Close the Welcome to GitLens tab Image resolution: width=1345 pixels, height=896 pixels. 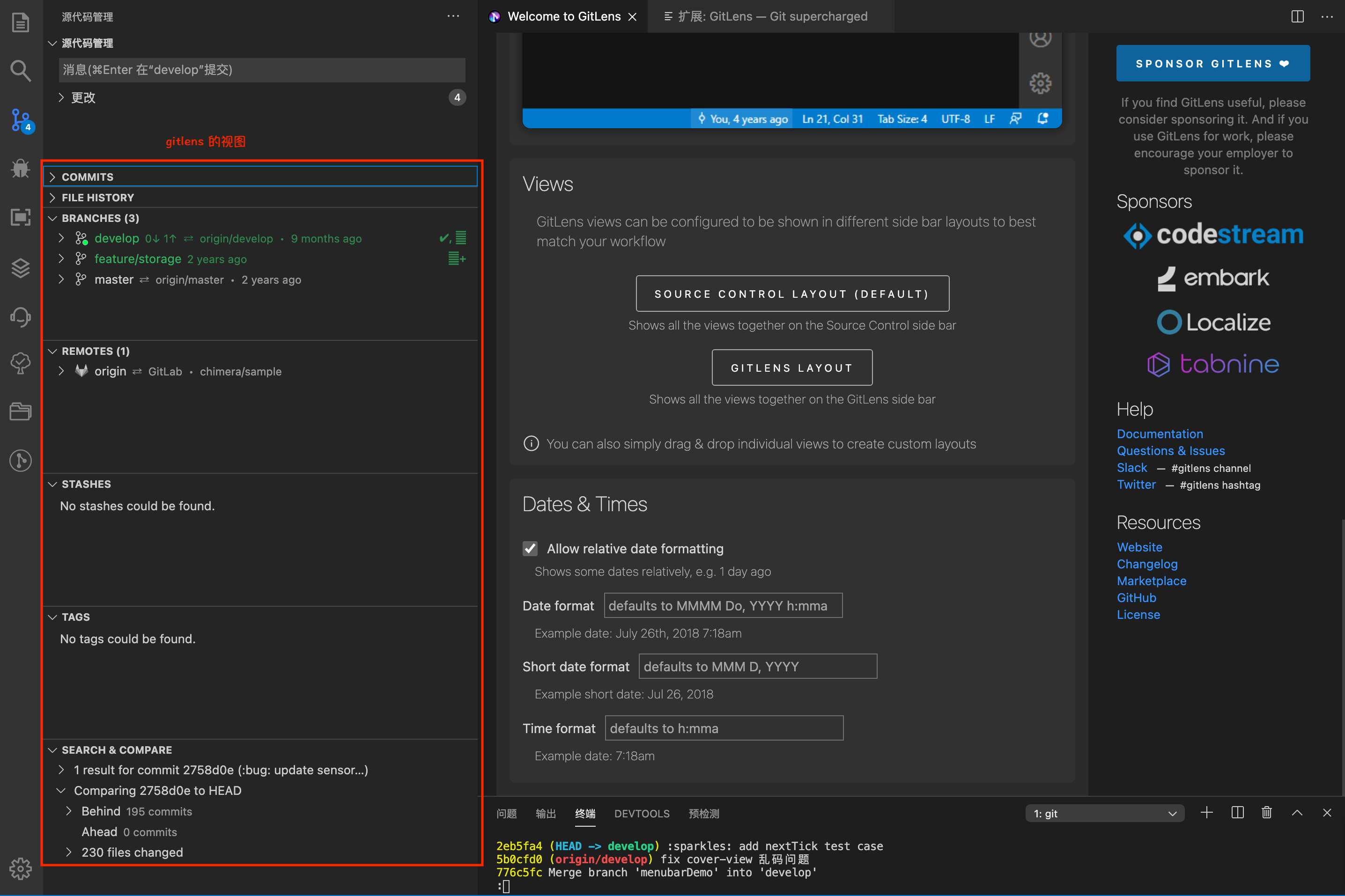[632, 17]
